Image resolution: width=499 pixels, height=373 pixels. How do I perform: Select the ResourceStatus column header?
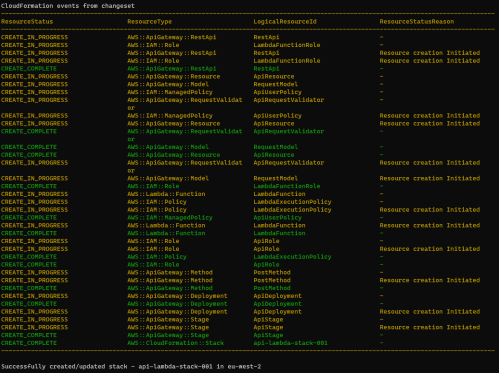(x=27, y=22)
